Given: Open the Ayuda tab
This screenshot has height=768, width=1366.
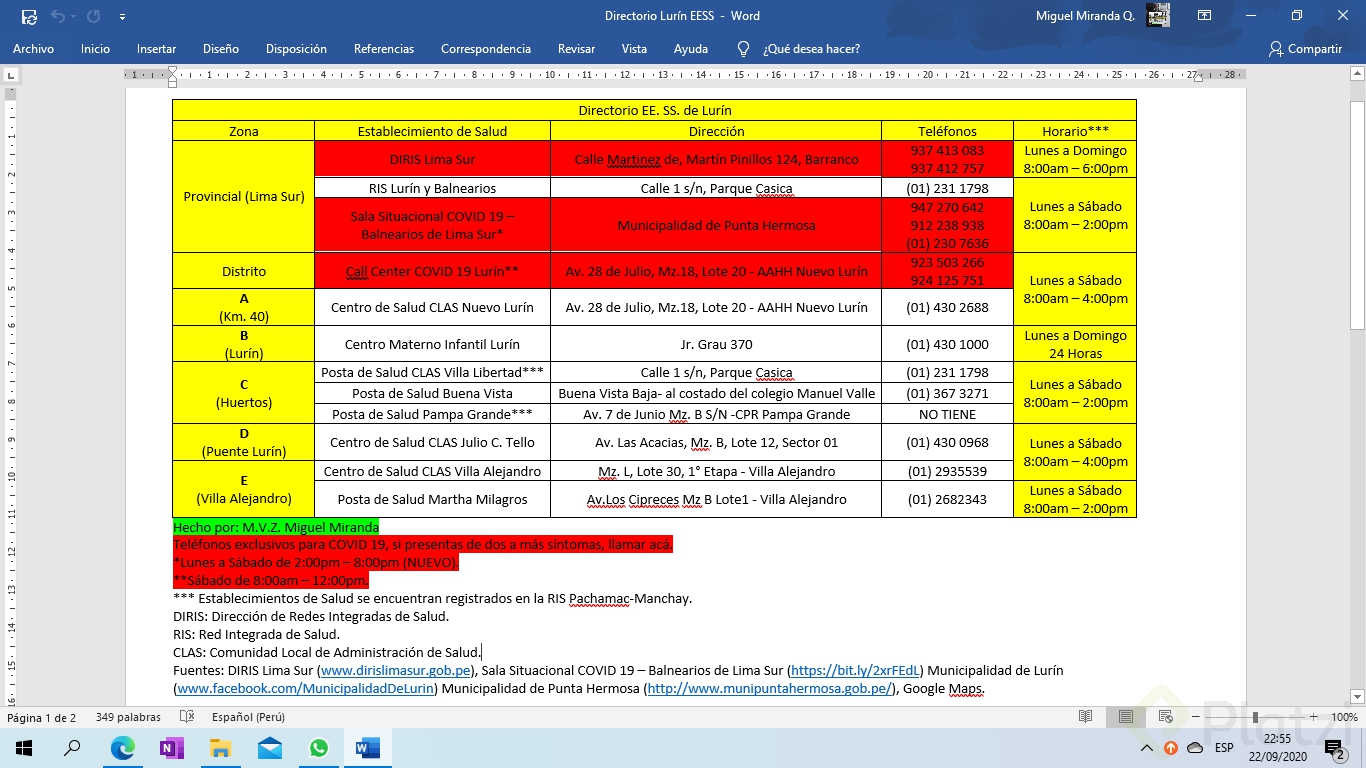Looking at the screenshot, I should 691,49.
